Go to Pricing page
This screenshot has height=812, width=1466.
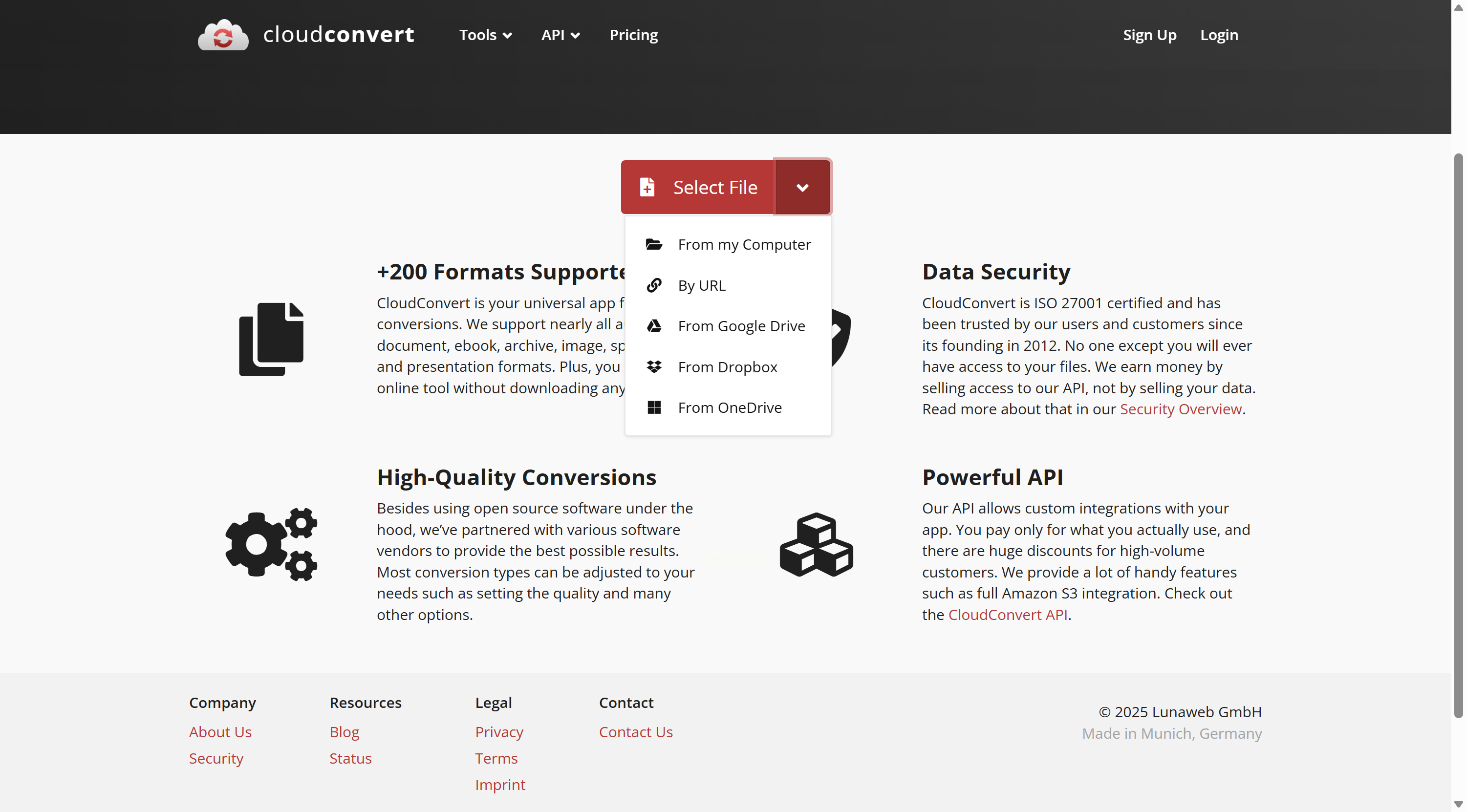coord(633,35)
